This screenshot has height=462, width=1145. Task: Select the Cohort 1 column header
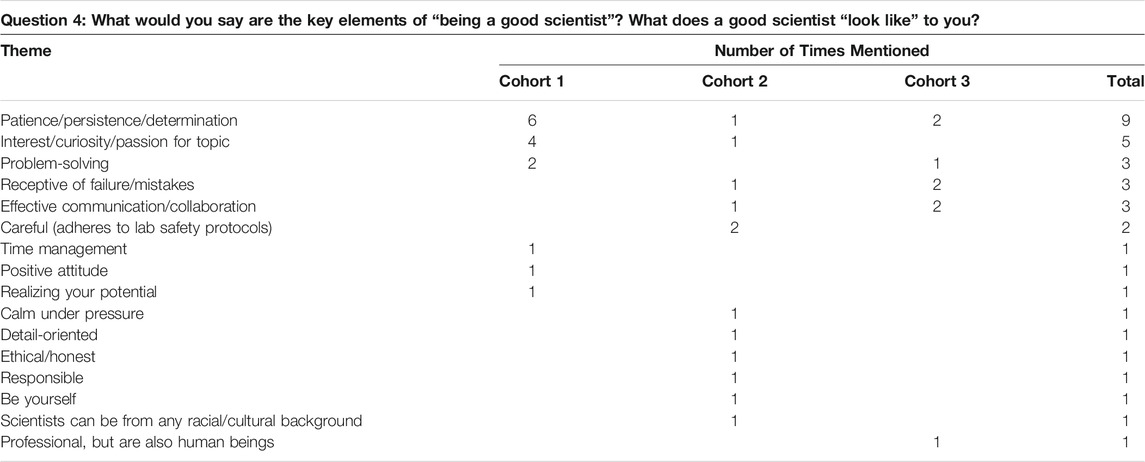[532, 81]
